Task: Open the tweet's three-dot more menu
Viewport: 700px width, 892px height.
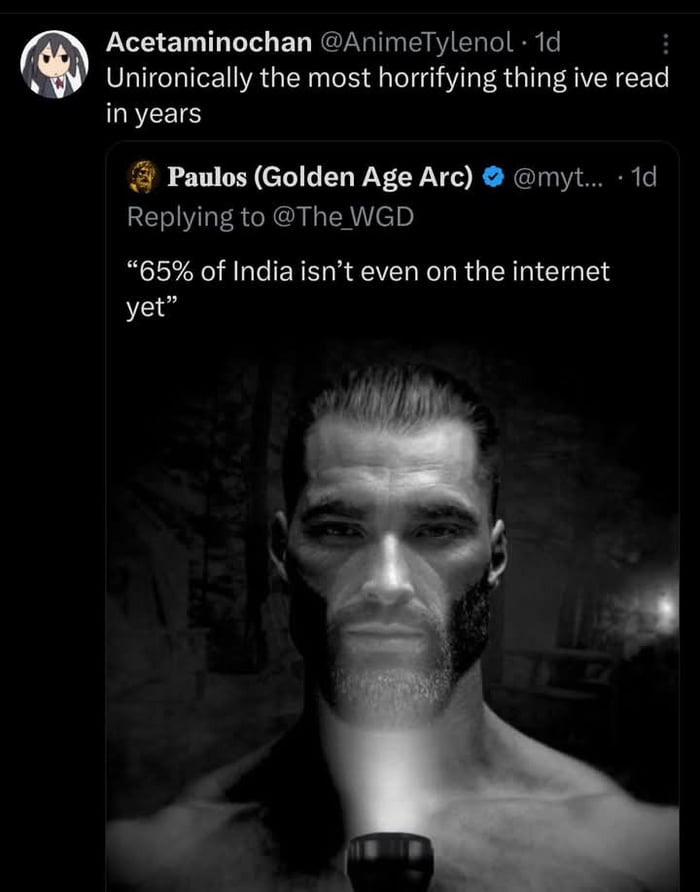Action: pyautogui.click(x=666, y=45)
